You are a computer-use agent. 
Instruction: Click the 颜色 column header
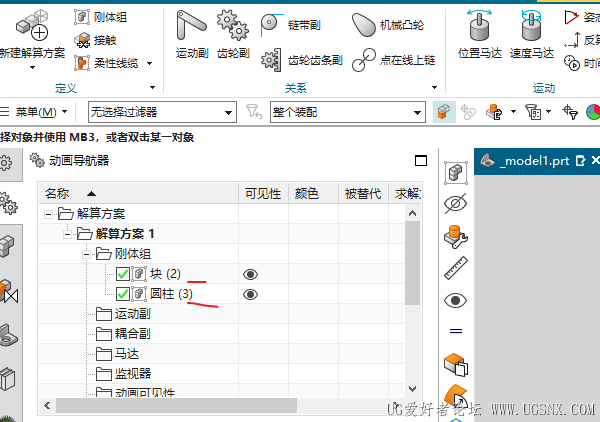313,194
